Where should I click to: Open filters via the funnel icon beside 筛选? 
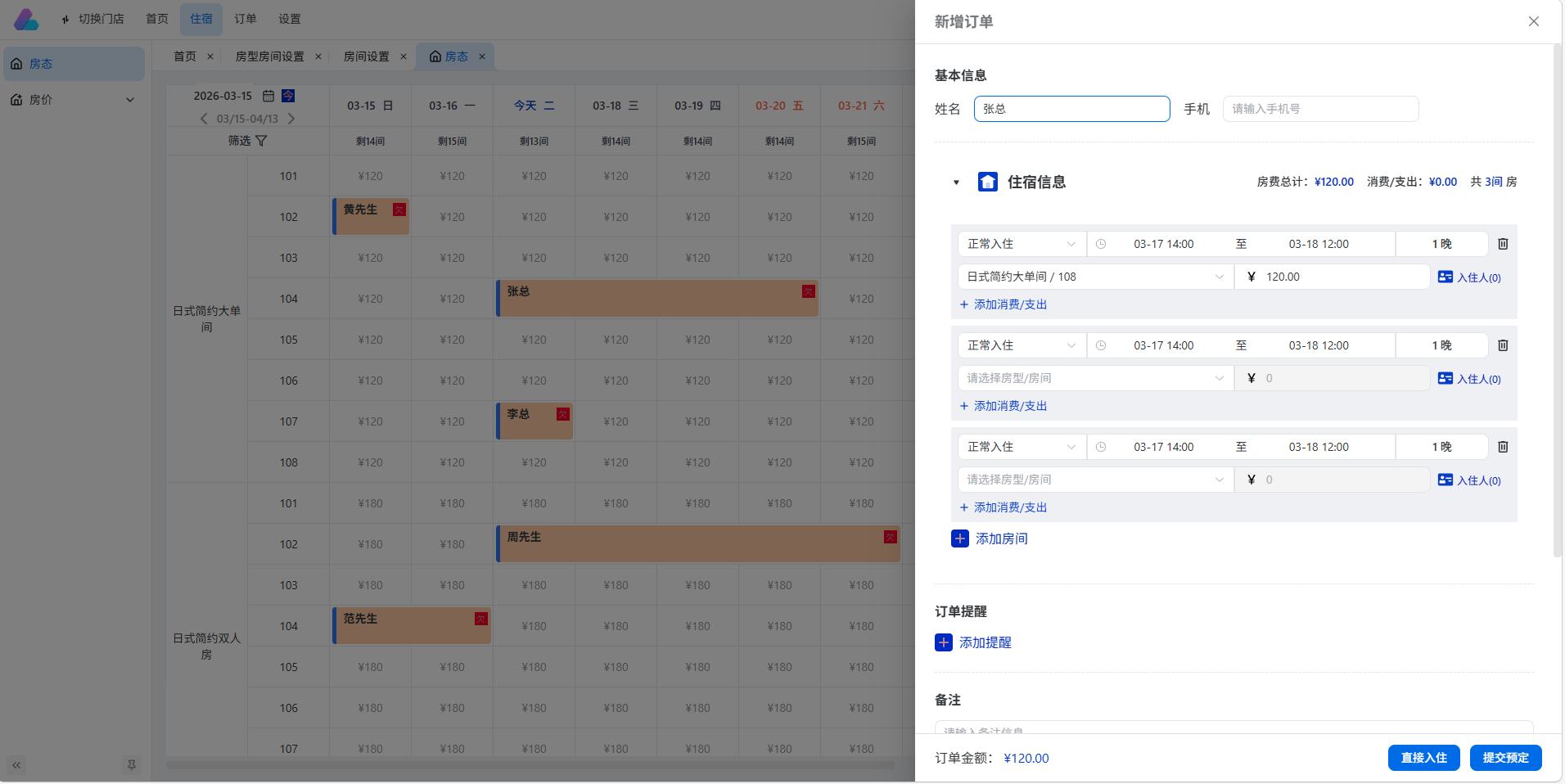[x=262, y=141]
